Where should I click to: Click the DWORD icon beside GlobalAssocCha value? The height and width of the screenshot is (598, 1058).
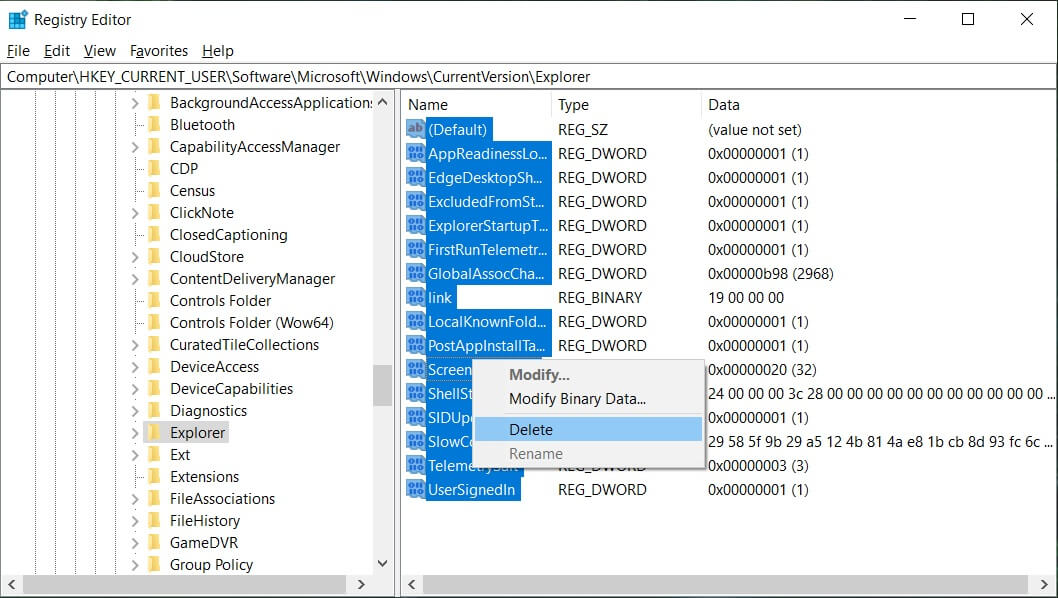[x=416, y=273]
